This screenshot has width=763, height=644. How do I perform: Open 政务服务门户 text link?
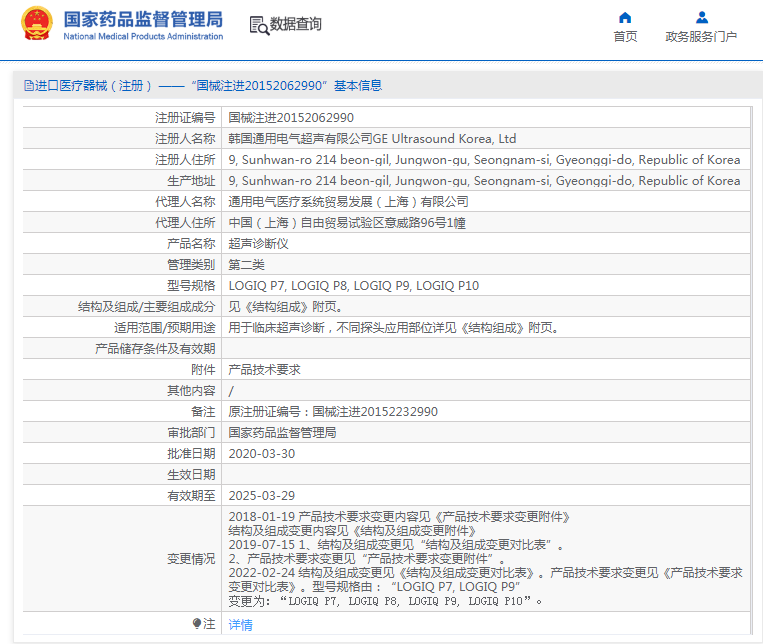point(701,37)
